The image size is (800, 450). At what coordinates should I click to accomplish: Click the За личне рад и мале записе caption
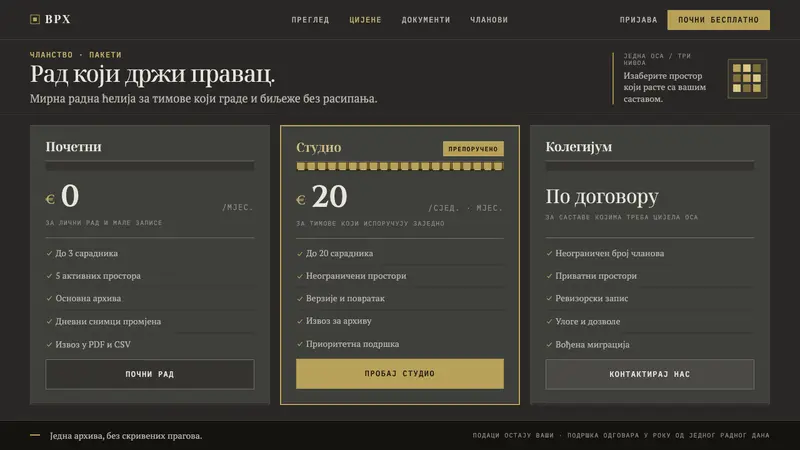click(x=104, y=223)
